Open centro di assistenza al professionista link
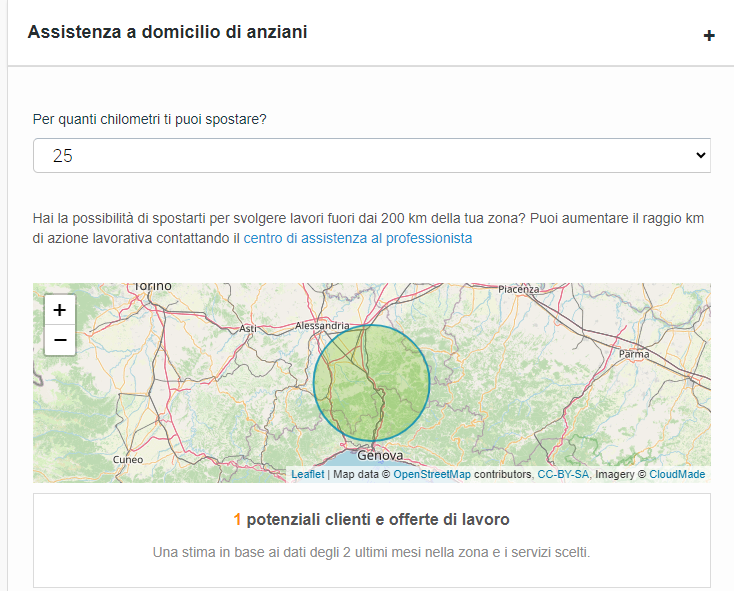 point(358,238)
